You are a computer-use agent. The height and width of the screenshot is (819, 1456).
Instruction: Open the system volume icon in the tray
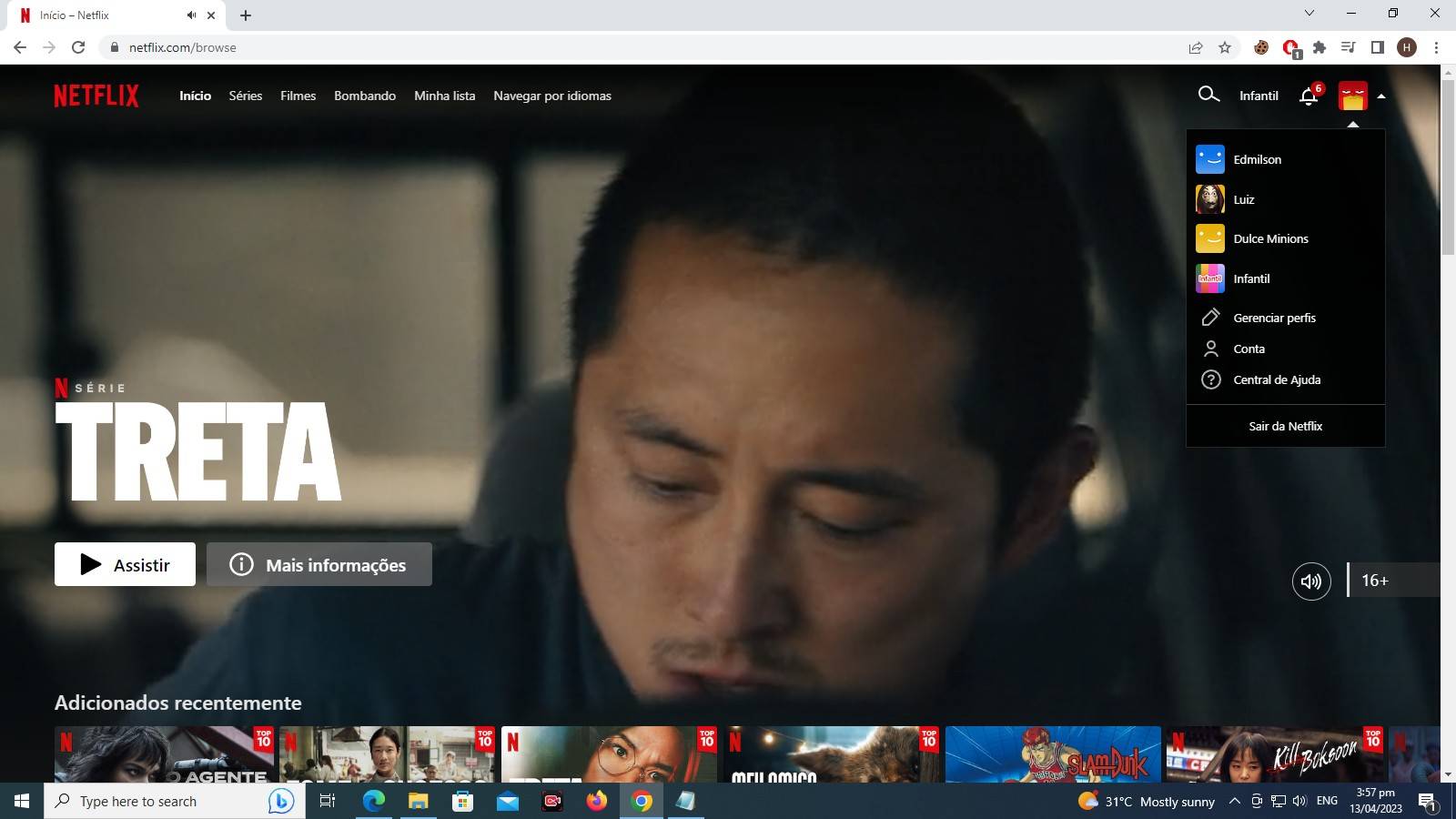1299,801
